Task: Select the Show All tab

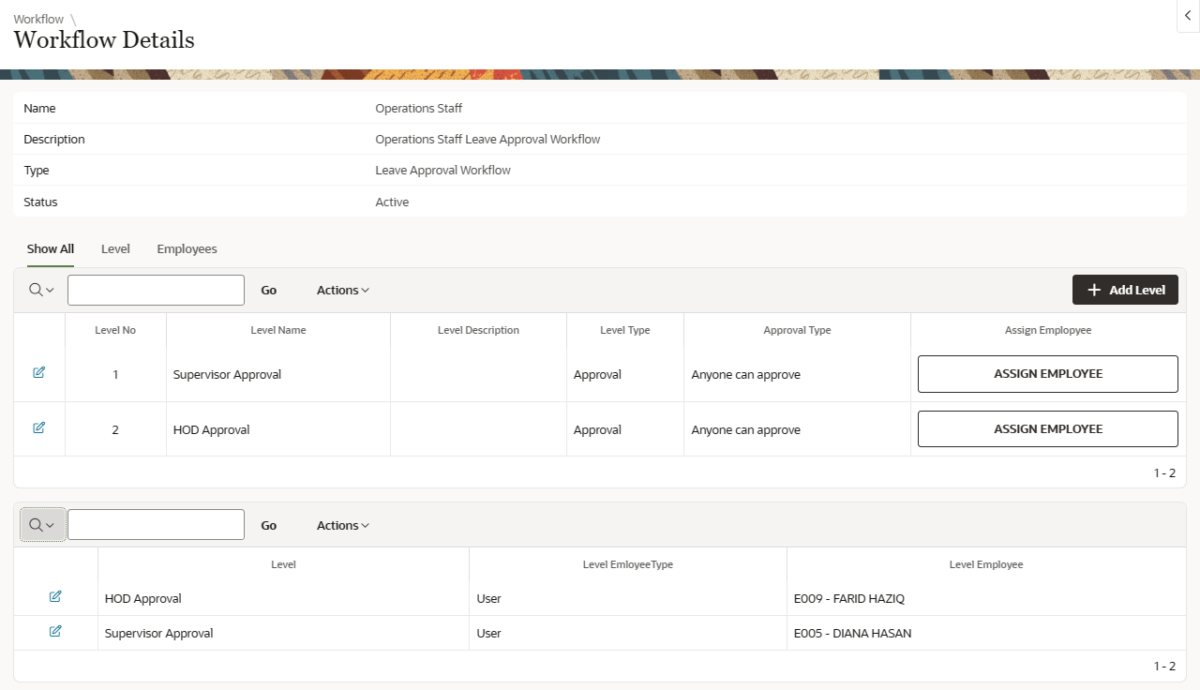Action: click(50, 249)
